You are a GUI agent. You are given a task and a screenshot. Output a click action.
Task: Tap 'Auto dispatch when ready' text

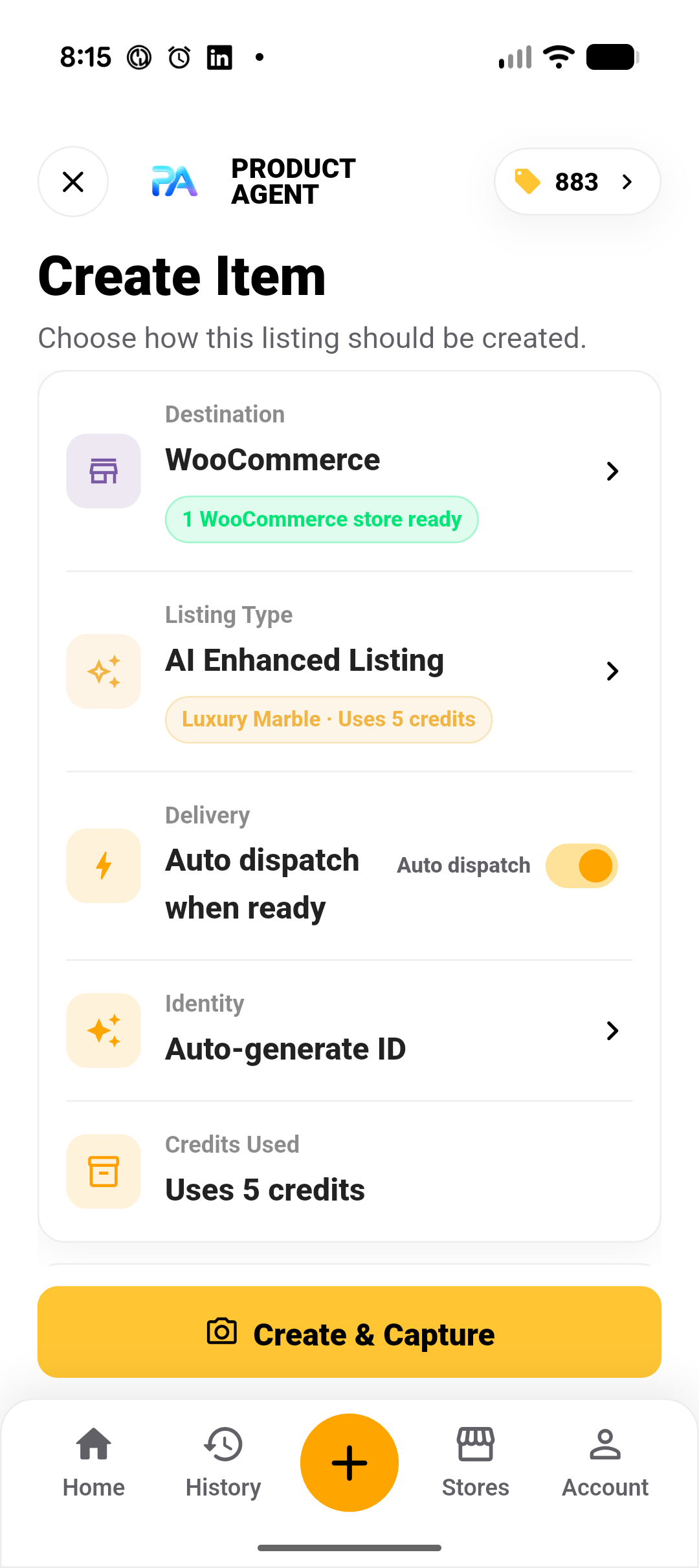(262, 884)
